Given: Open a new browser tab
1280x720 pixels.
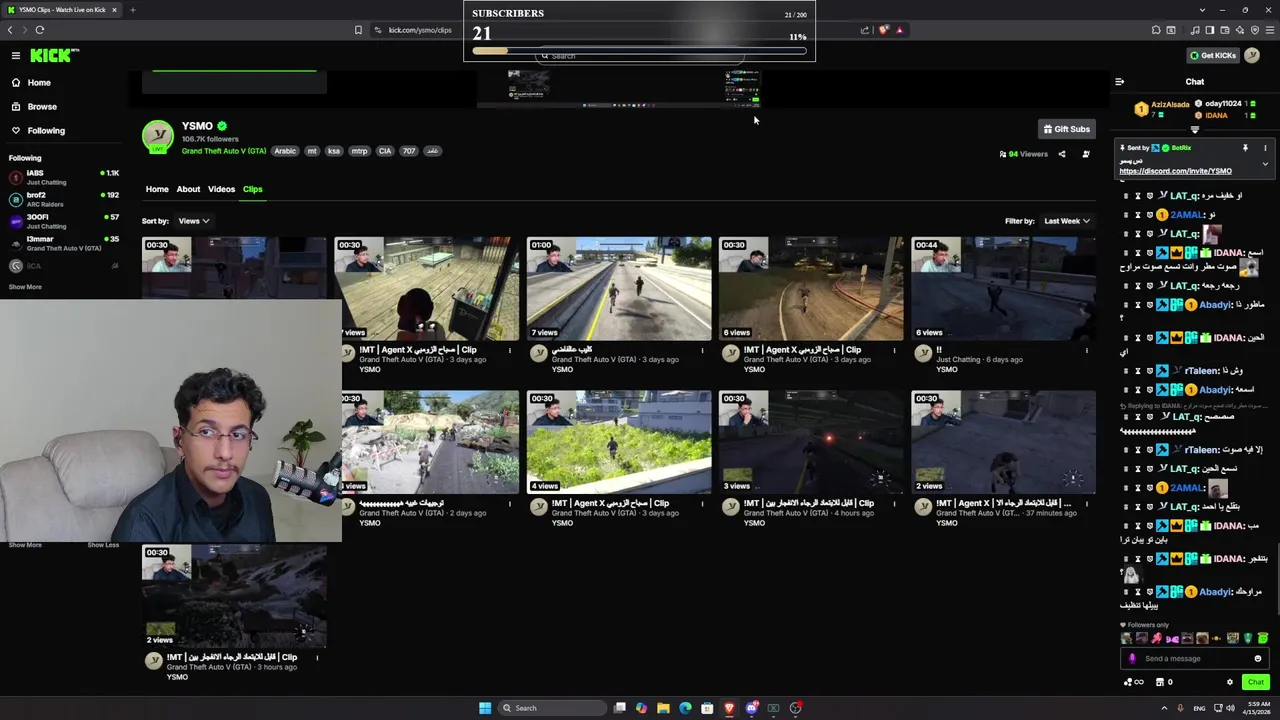Looking at the screenshot, I should (x=132, y=10).
